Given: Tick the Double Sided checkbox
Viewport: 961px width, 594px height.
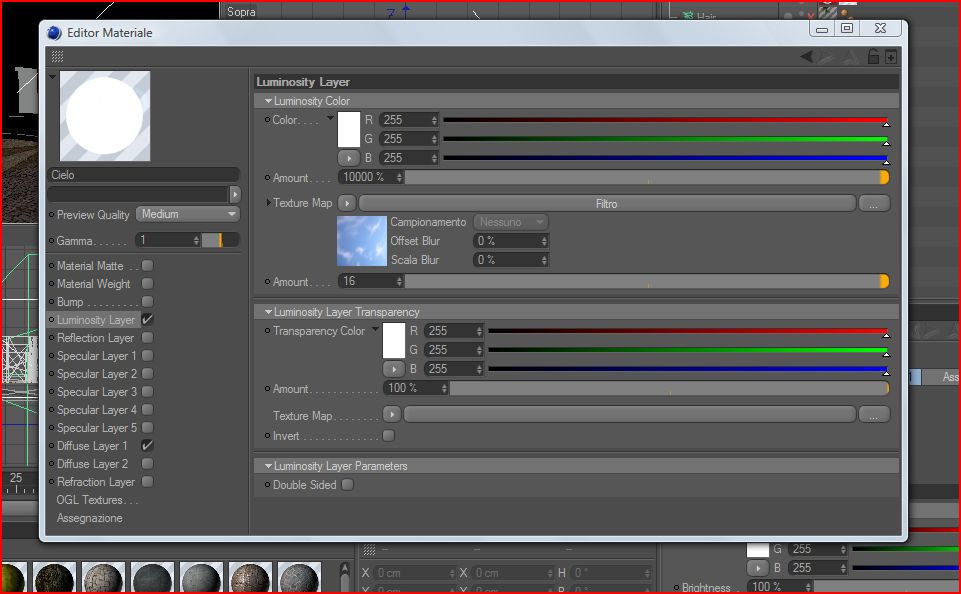Looking at the screenshot, I should 348,484.
